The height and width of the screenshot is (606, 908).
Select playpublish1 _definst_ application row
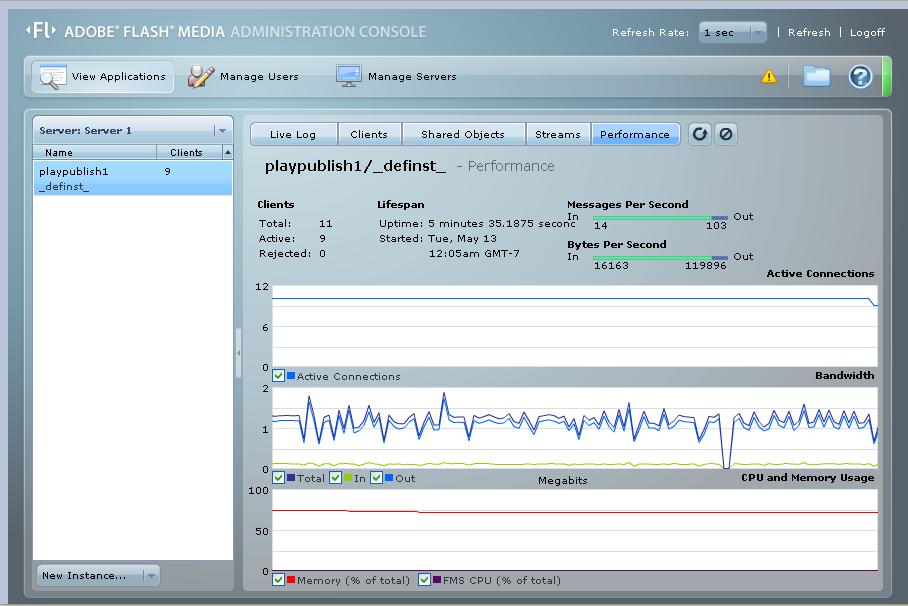[x=133, y=178]
